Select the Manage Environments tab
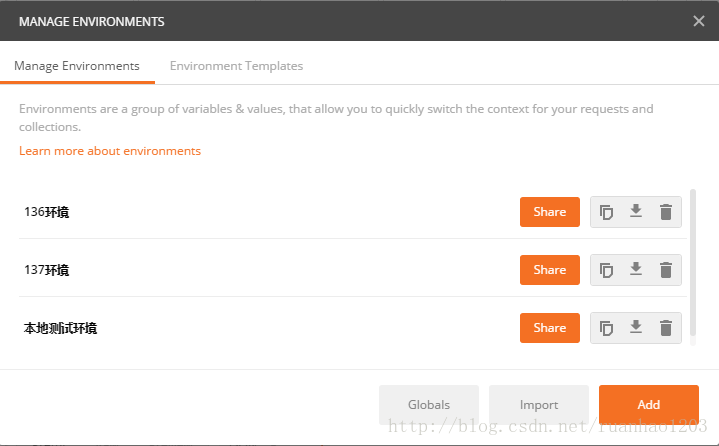Screen dimensions: 719x446 [x=77, y=66]
